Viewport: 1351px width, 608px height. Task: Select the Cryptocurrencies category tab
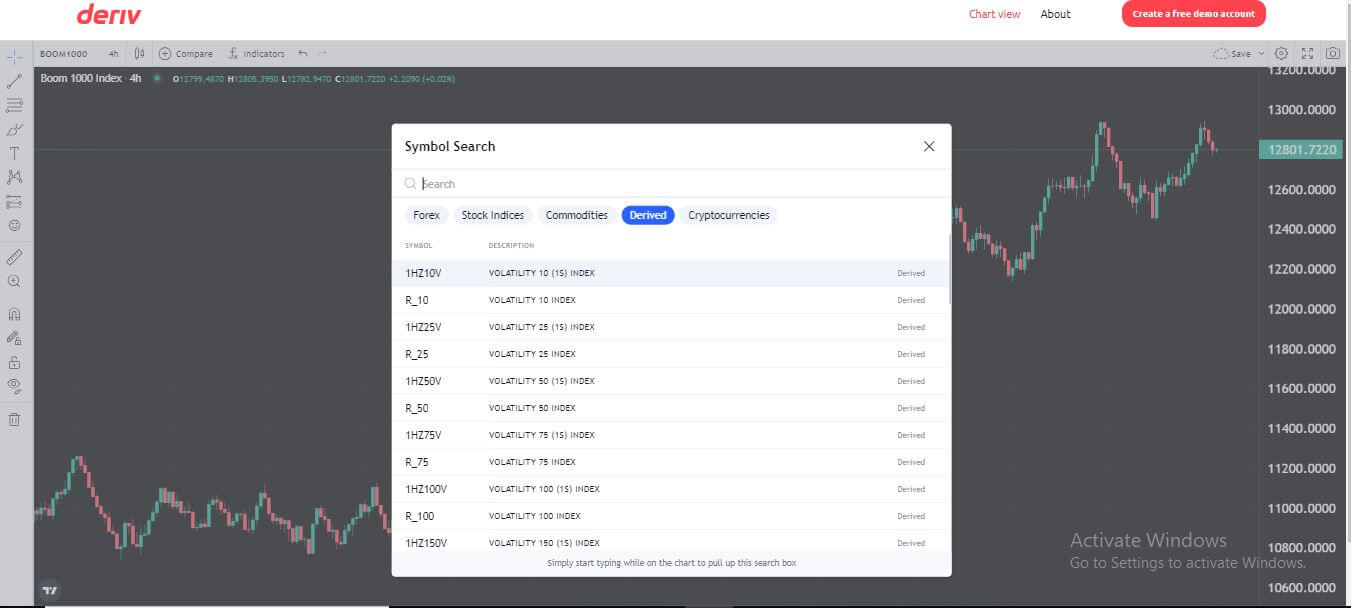point(728,215)
